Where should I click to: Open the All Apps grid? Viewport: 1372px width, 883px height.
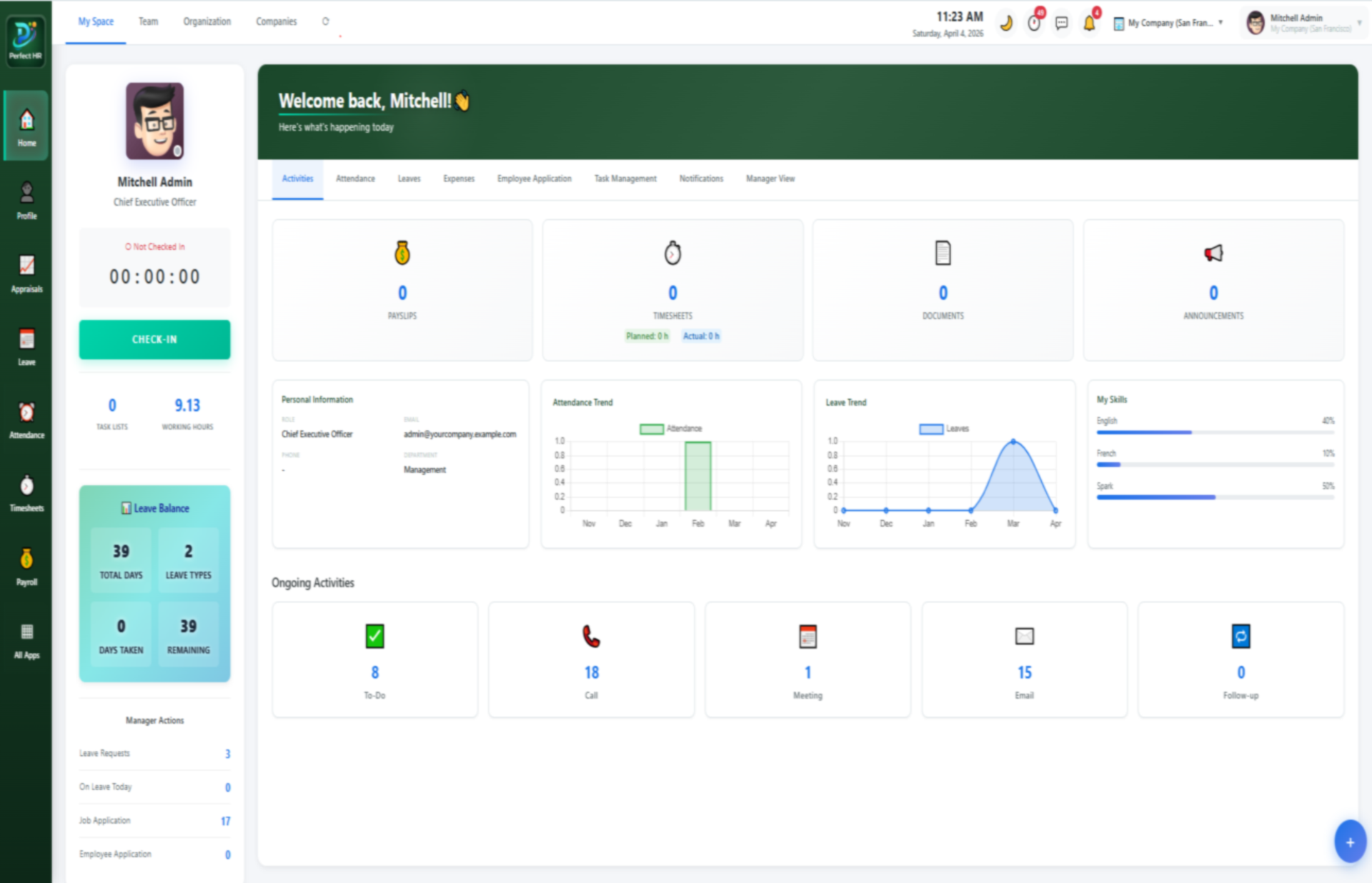pyautogui.click(x=26, y=639)
